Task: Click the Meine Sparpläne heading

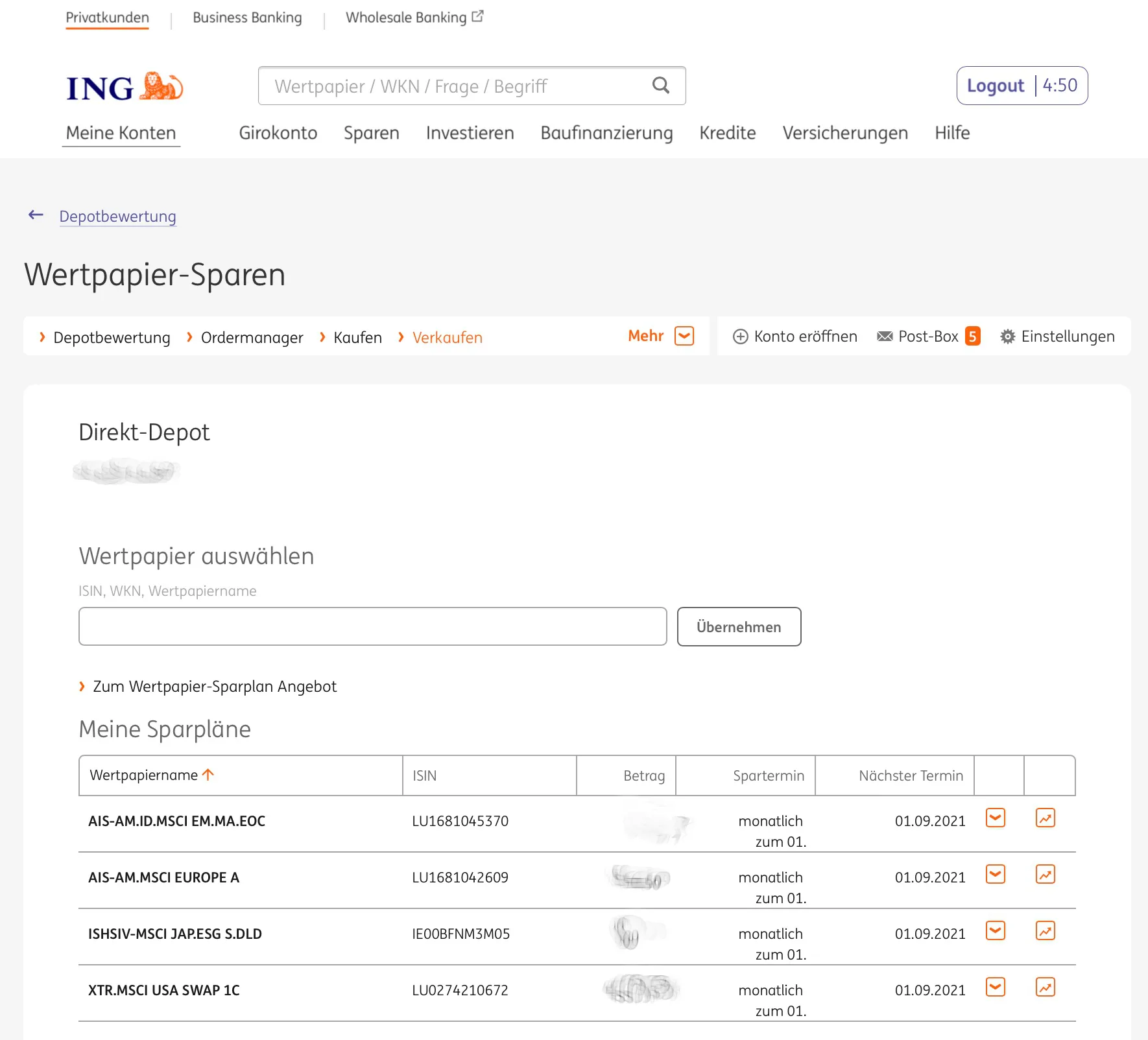Action: tap(165, 729)
